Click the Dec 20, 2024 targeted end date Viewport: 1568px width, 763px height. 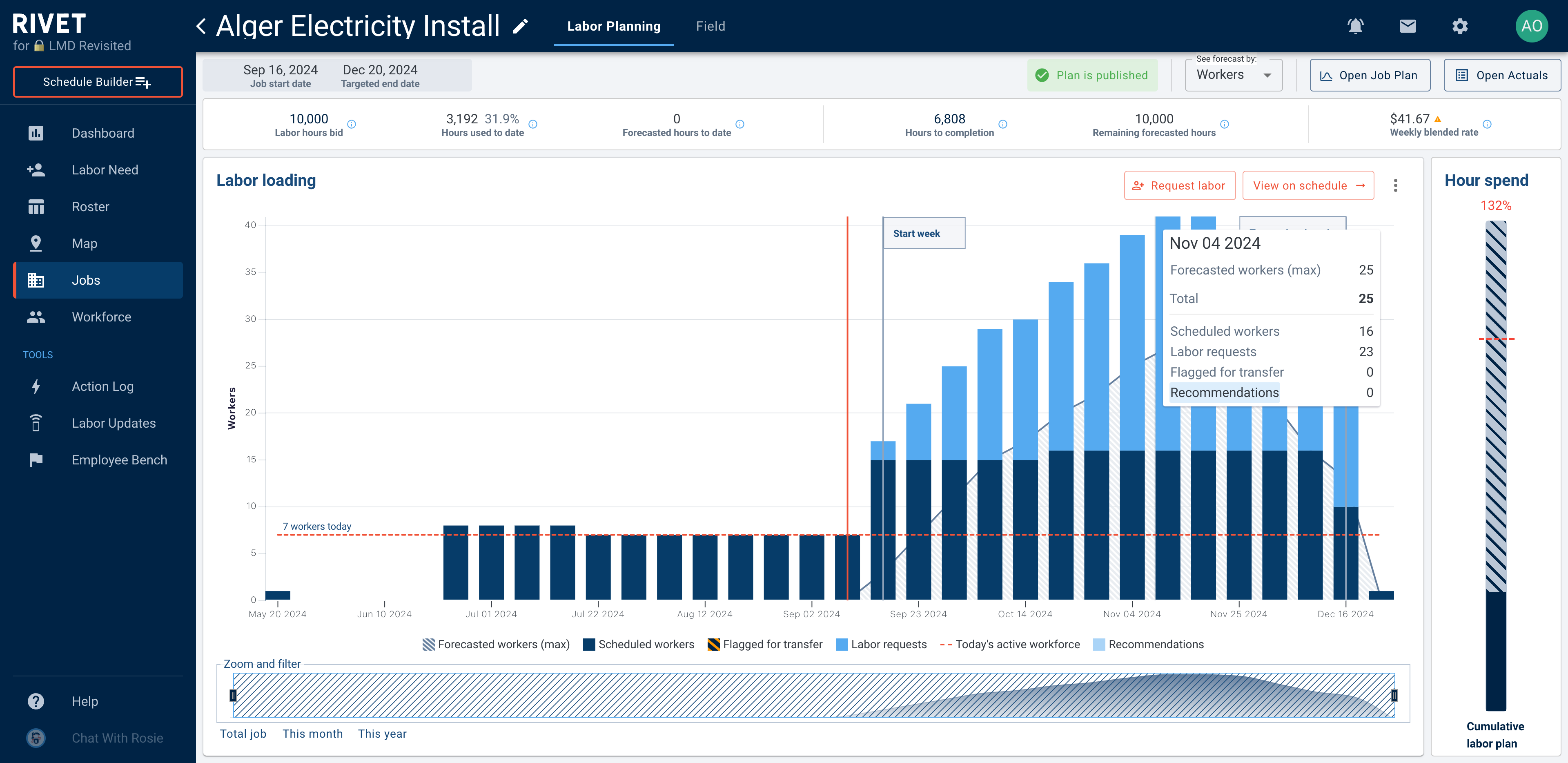[380, 76]
